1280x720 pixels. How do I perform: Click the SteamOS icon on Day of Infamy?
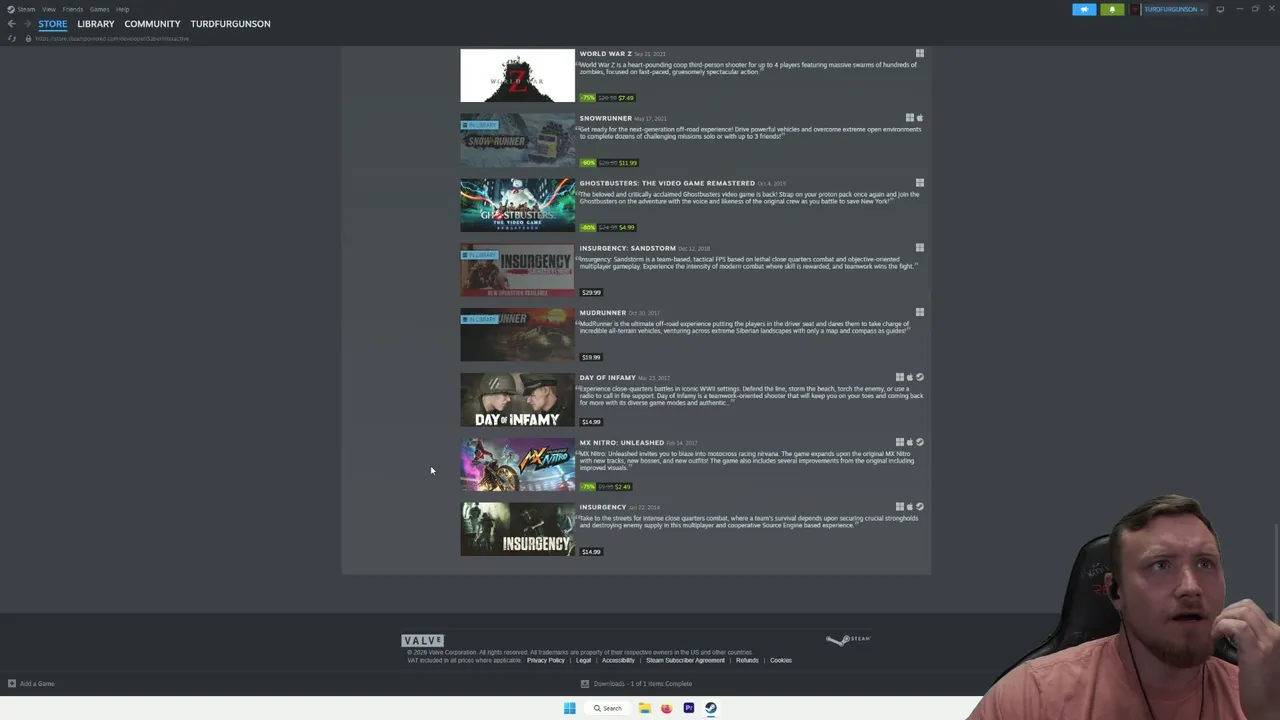point(919,377)
